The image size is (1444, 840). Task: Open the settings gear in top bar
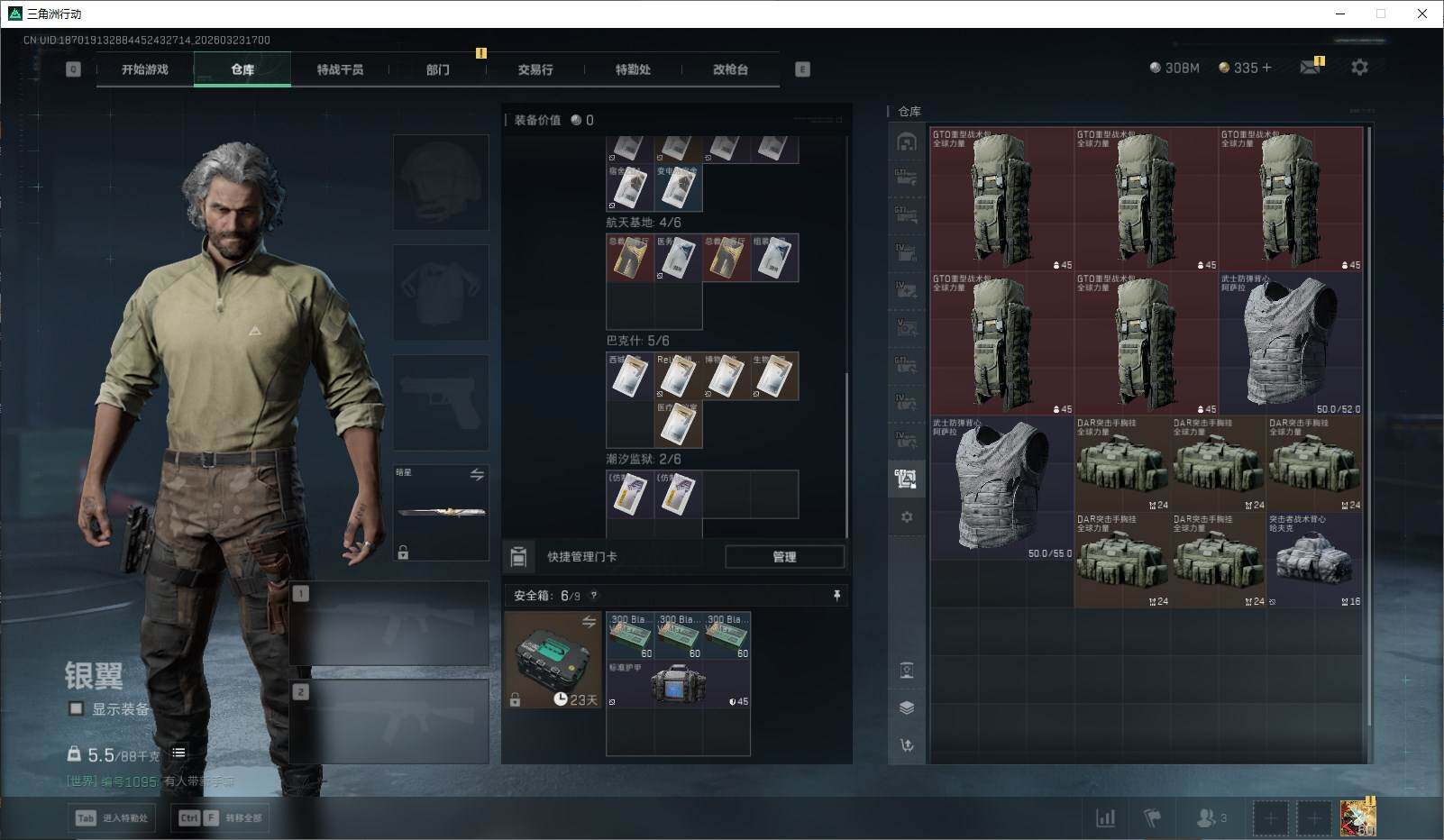(1359, 67)
